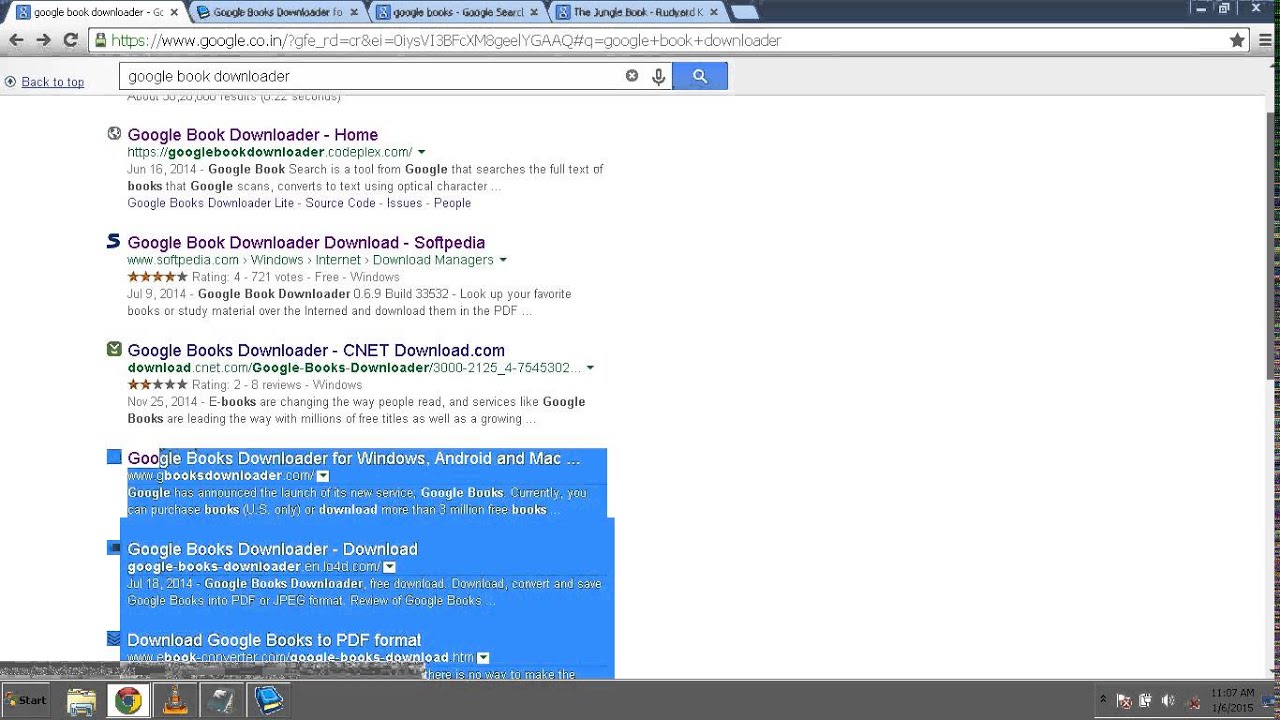
Task: Show hidden system tray icons arrow
Action: (1103, 700)
